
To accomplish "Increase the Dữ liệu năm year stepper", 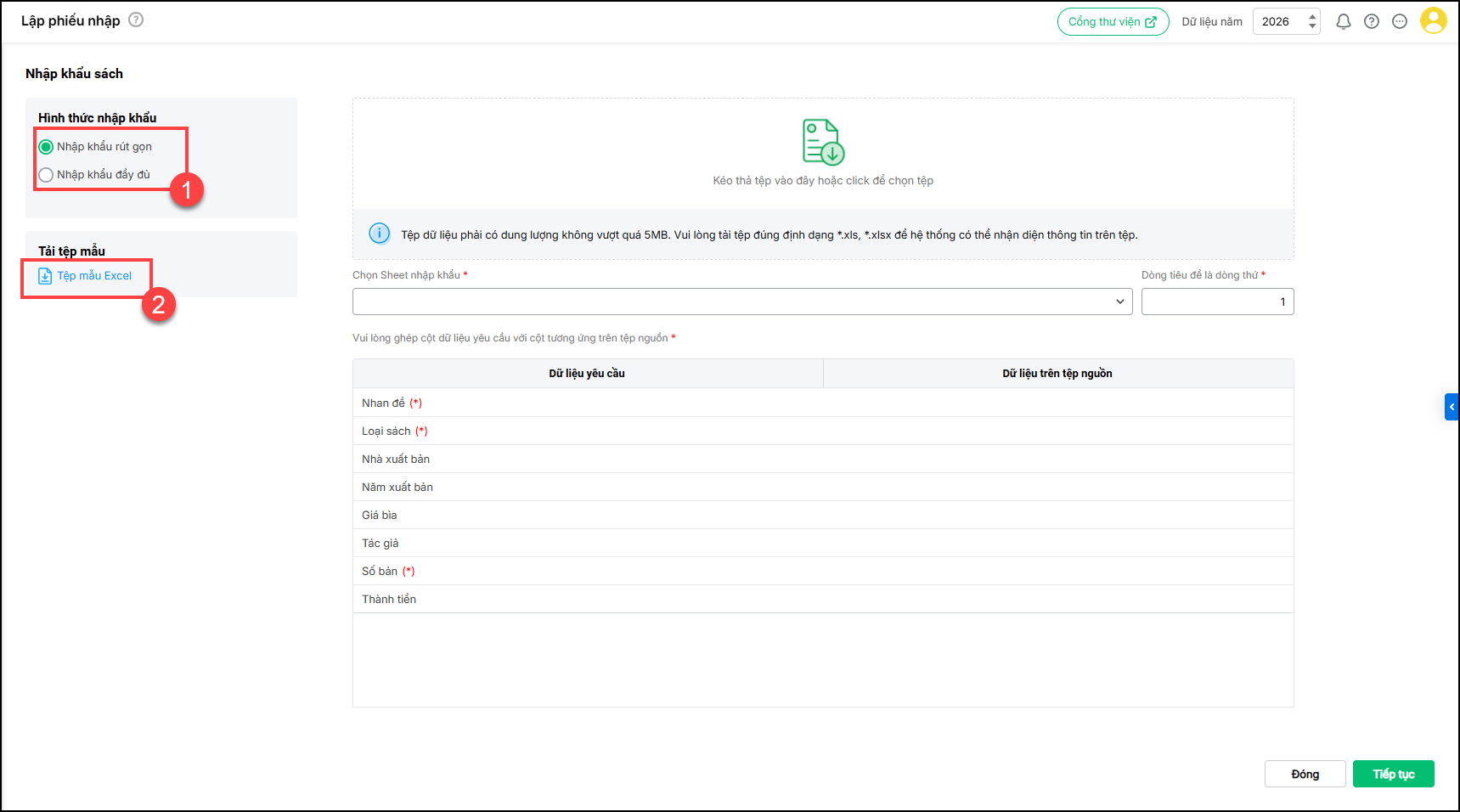I will [1312, 16].
